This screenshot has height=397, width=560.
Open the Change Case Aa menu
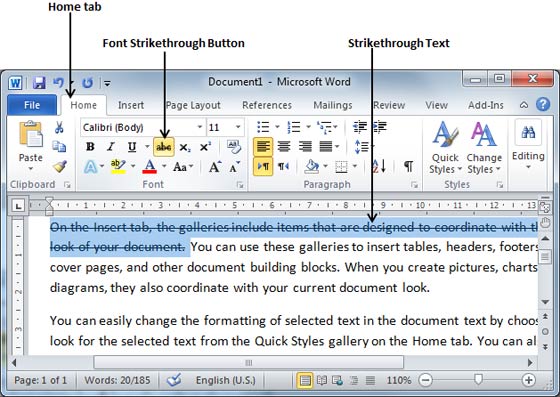pyautogui.click(x=183, y=167)
